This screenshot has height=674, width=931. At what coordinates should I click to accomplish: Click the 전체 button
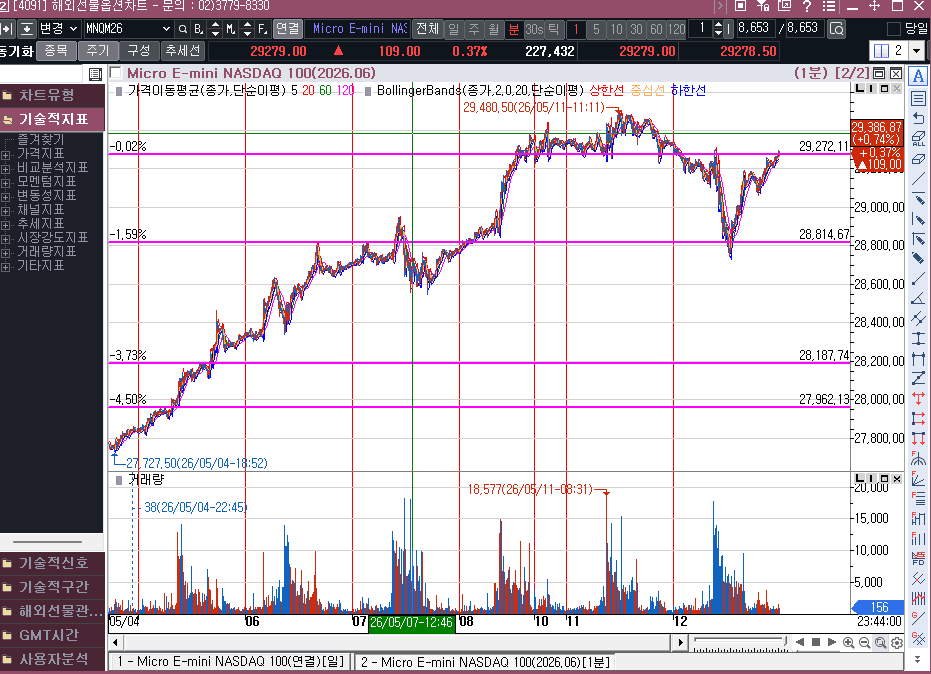[x=427, y=29]
